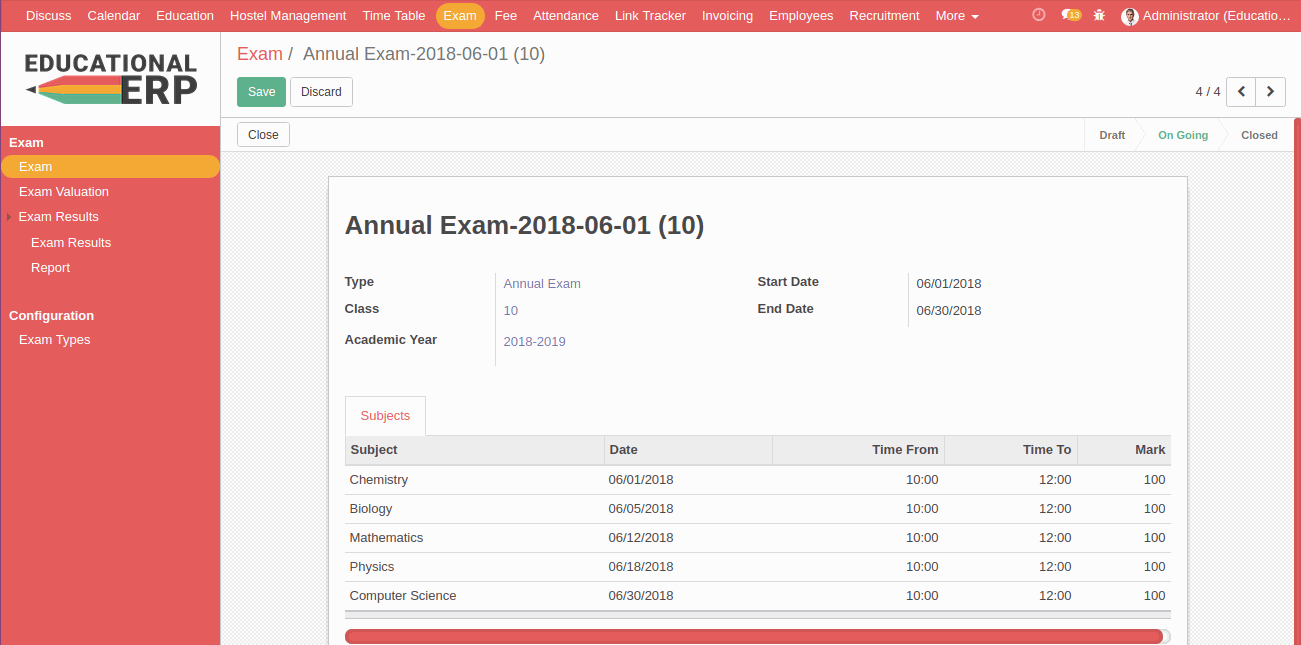Discard changes to the exam
The width and height of the screenshot is (1301, 645).
(321, 92)
